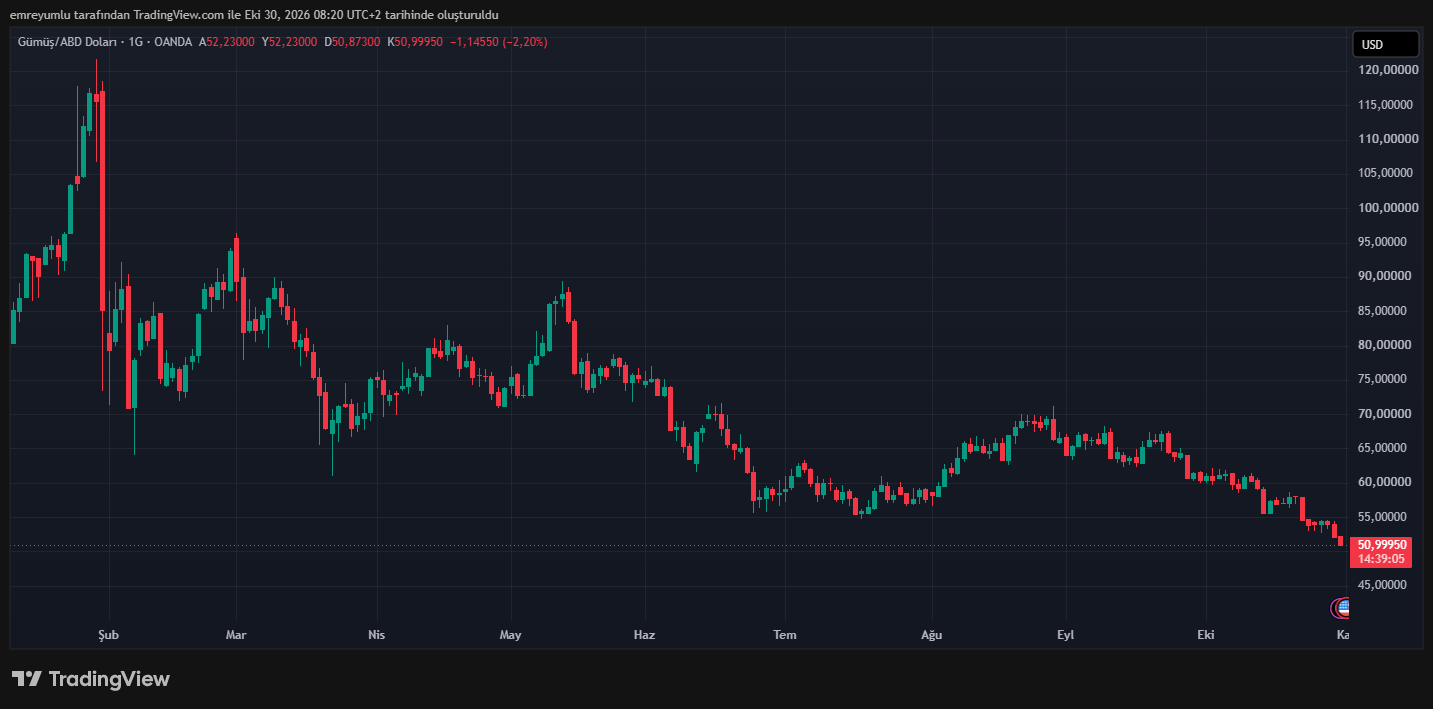
Task: Click the Tem month label on time axis
Action: pyautogui.click(x=785, y=635)
